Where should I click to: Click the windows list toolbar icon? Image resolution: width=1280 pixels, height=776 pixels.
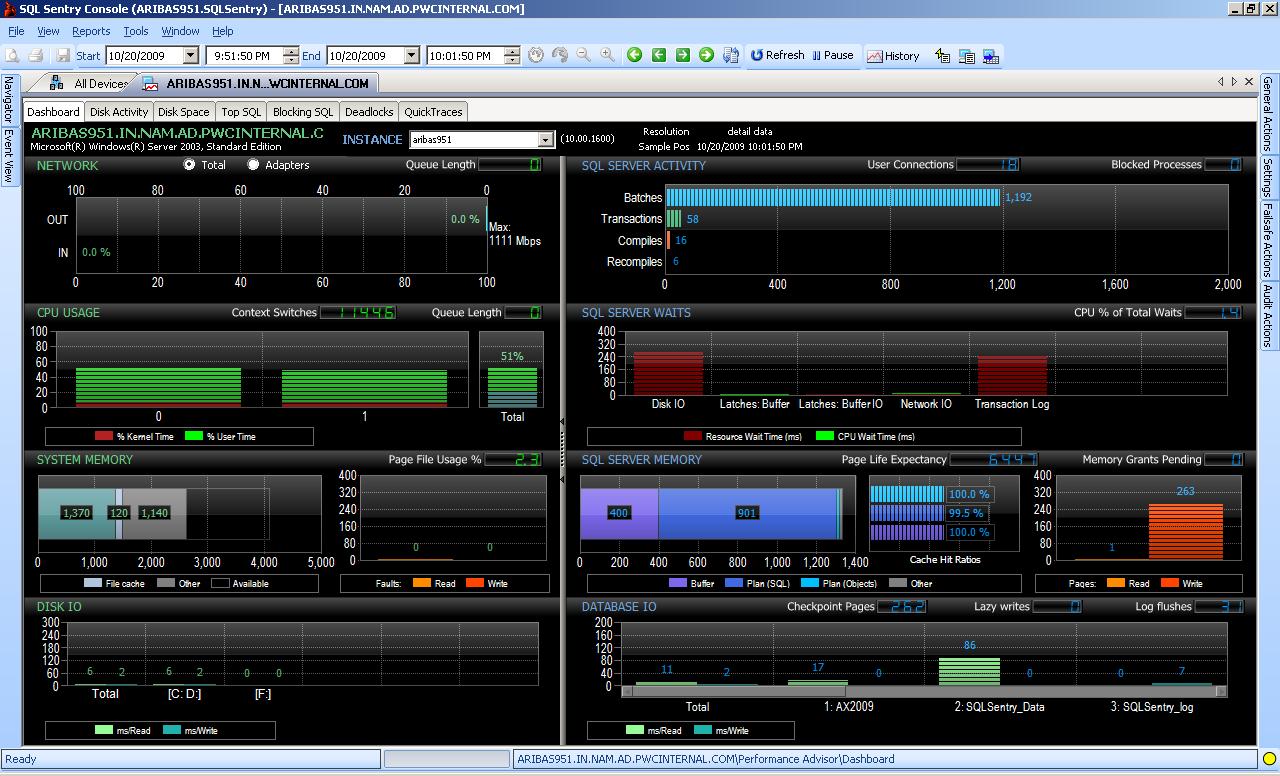967,56
